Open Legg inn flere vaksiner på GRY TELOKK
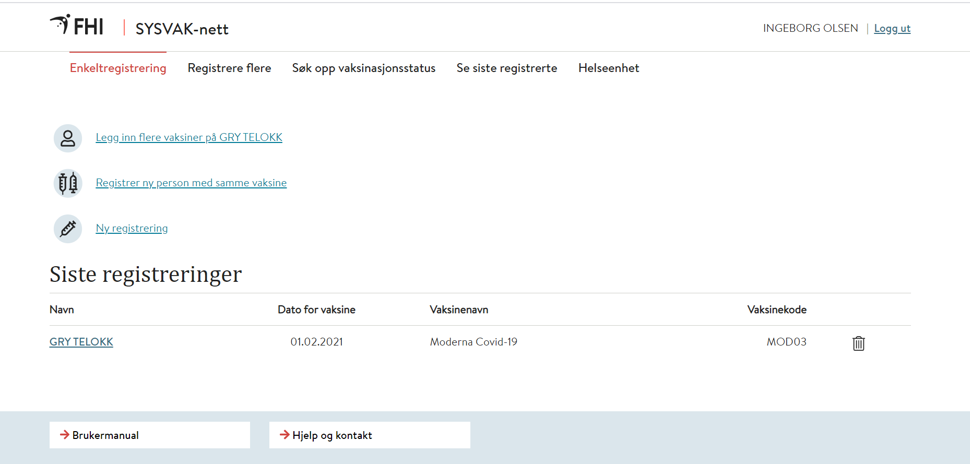Image resolution: width=970 pixels, height=464 pixels. click(189, 137)
